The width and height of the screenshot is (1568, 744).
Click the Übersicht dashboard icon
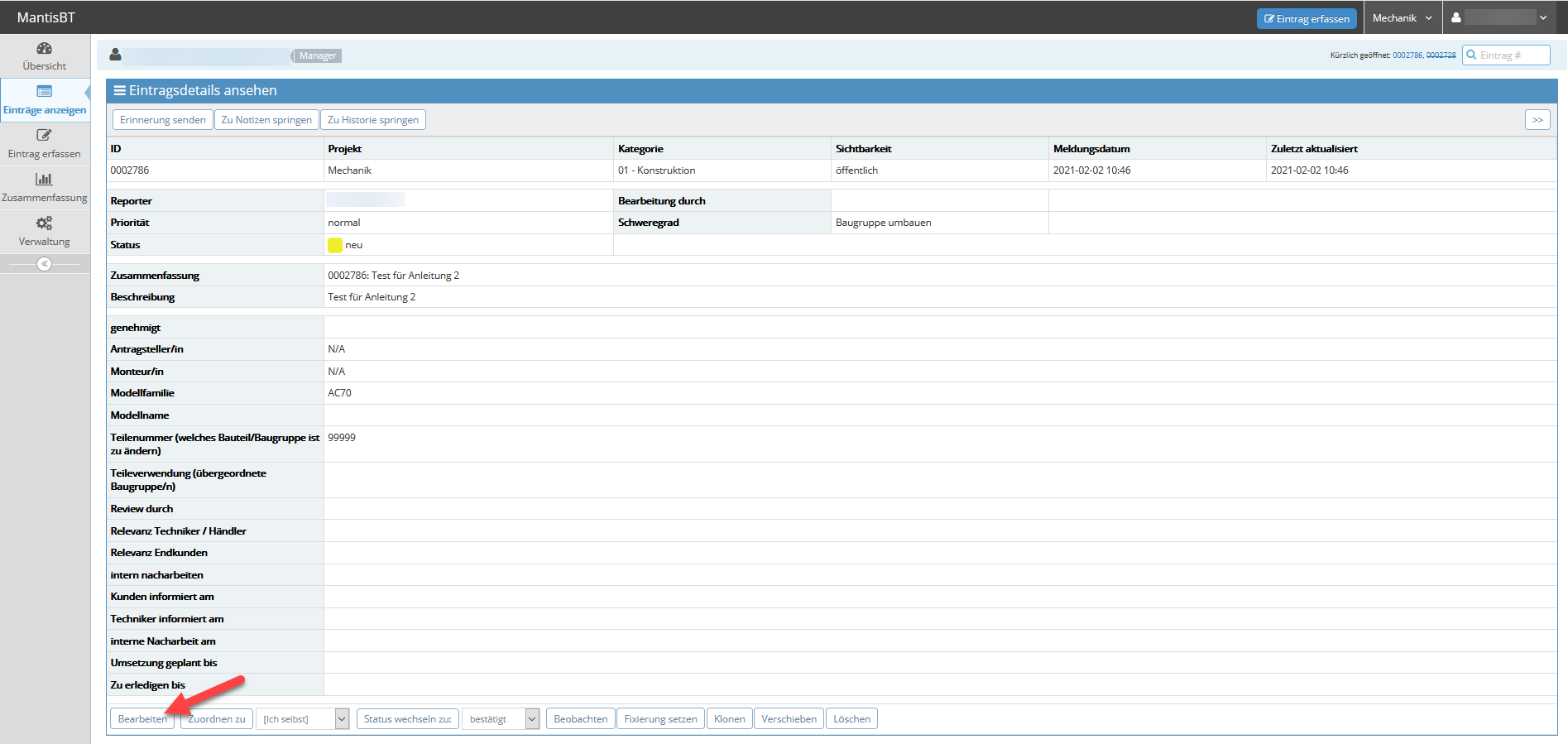[x=45, y=48]
